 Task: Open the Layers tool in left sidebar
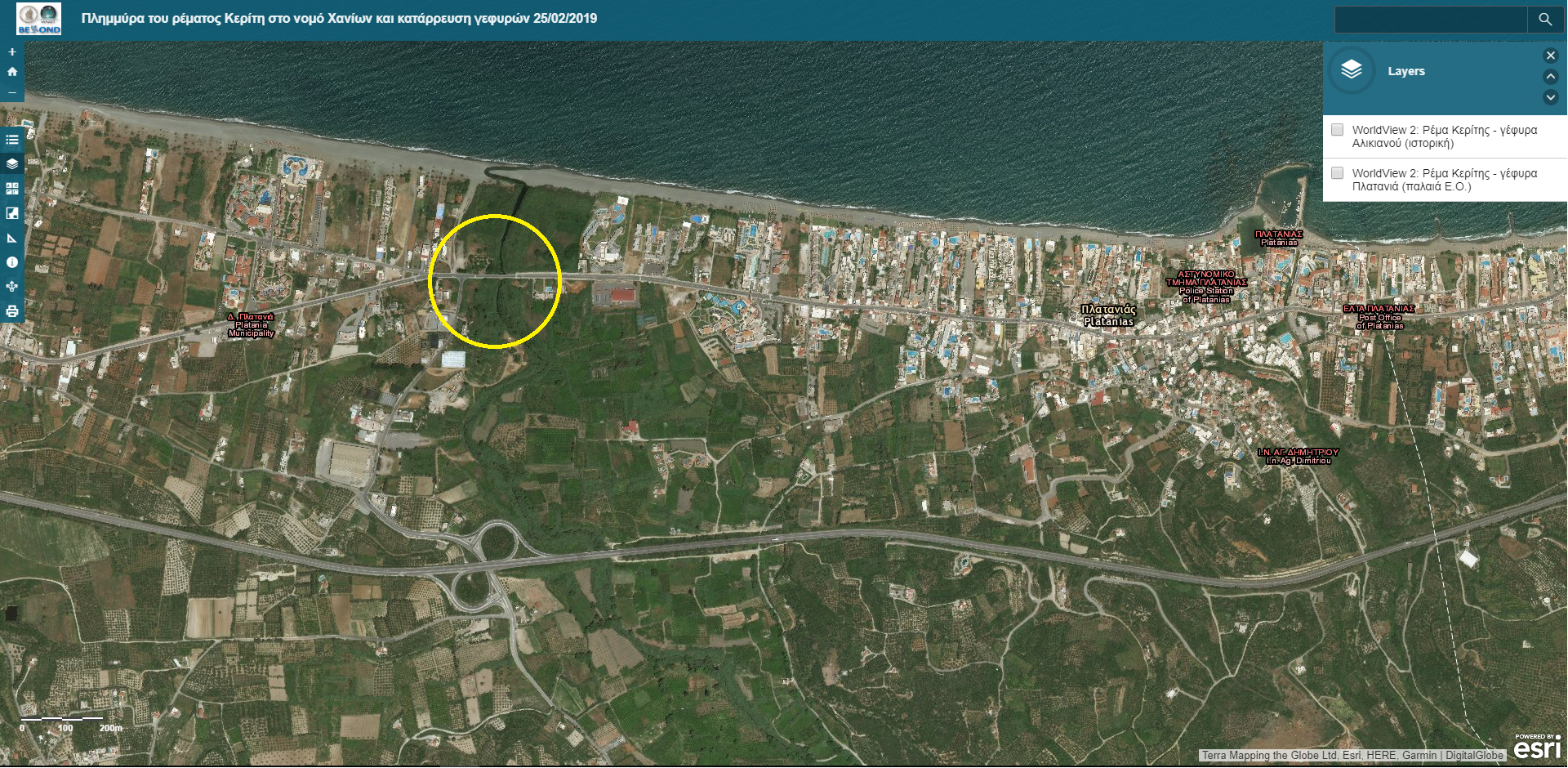point(12,163)
